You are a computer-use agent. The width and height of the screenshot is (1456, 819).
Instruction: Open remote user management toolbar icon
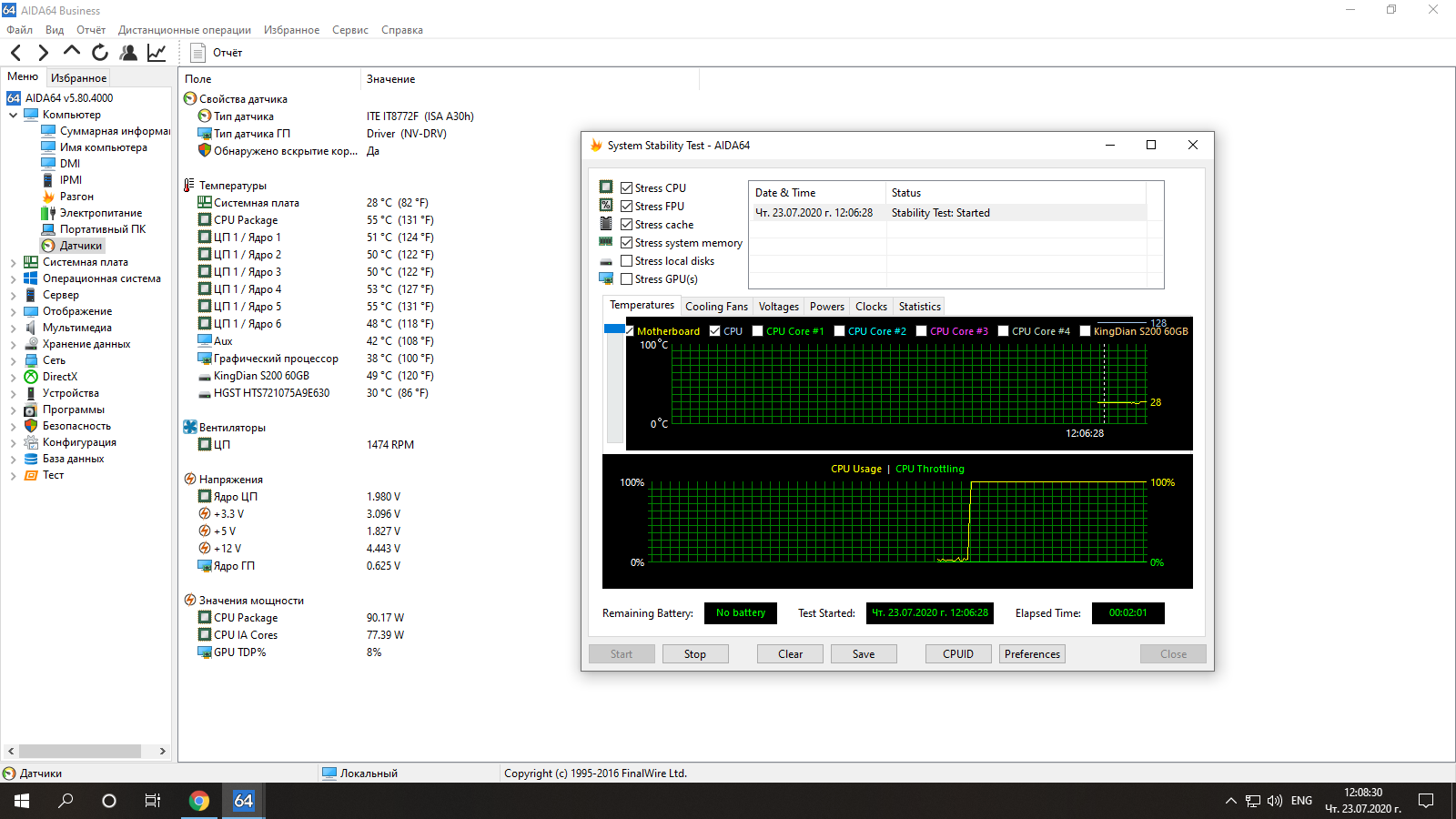tap(128, 53)
